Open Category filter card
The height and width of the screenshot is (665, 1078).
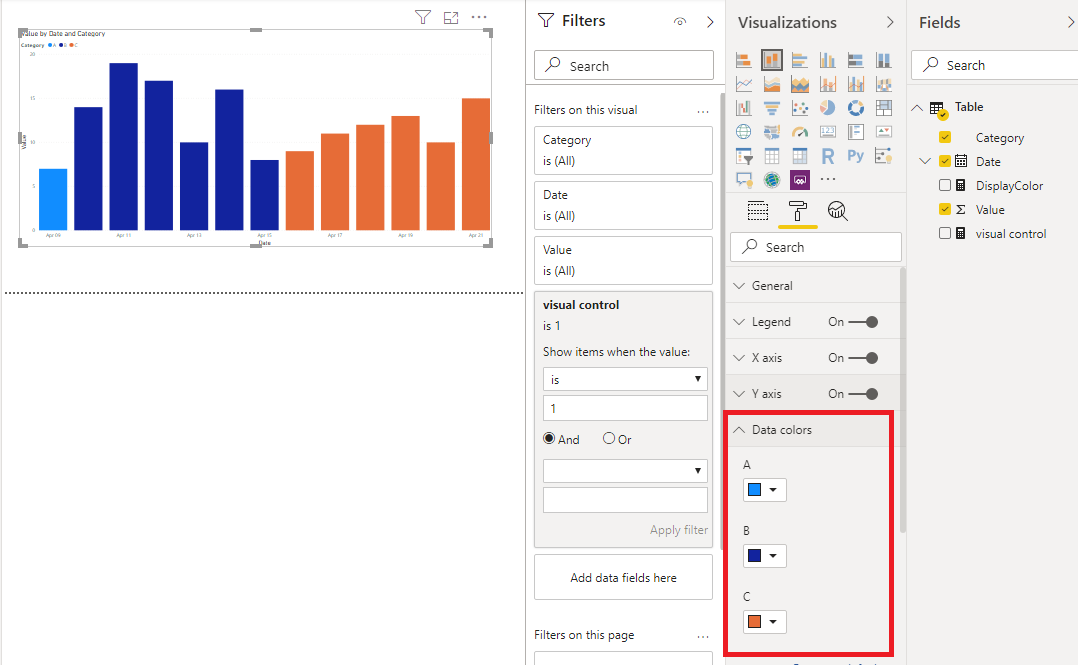coord(623,150)
